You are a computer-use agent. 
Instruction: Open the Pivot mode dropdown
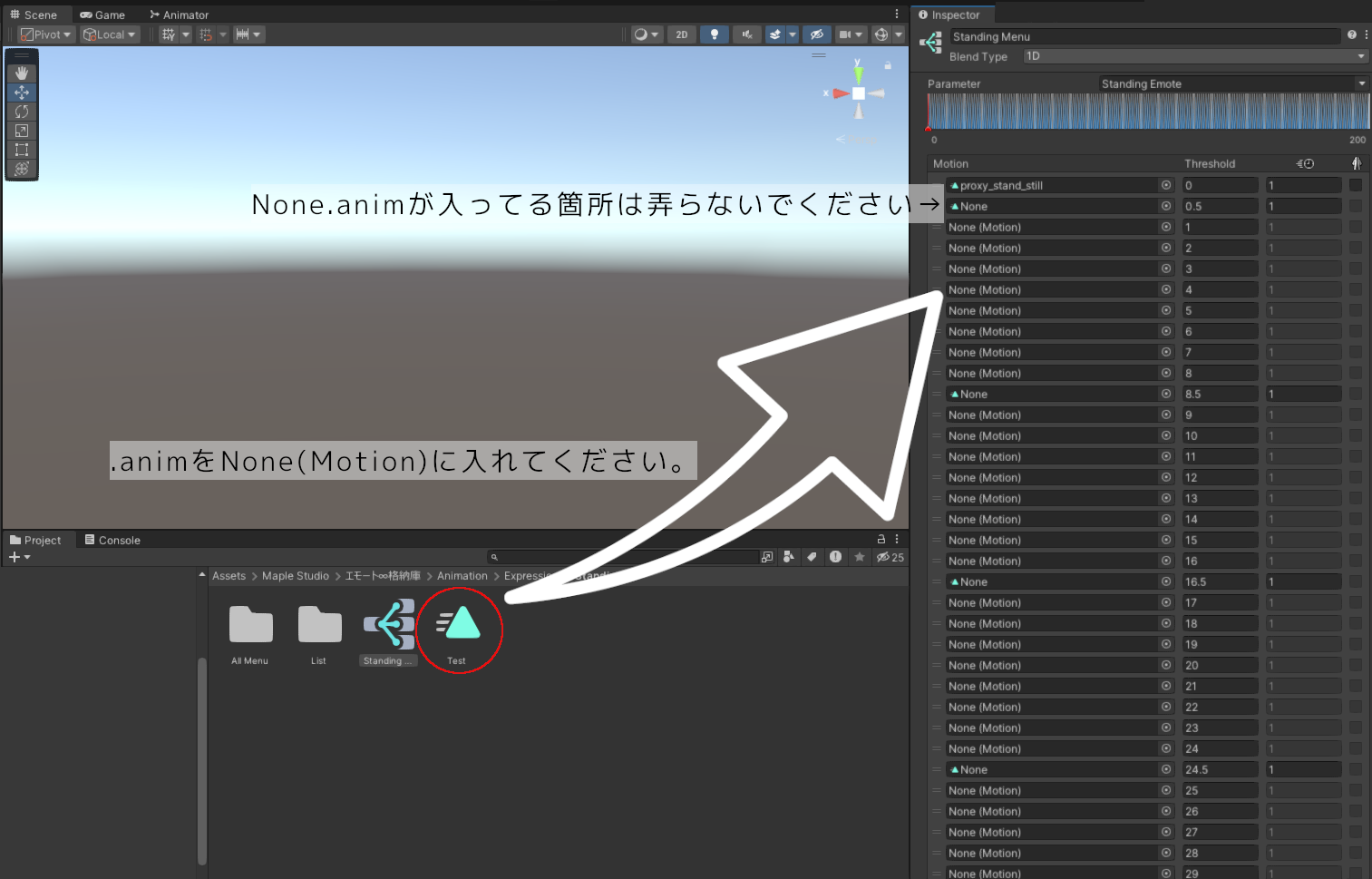pyautogui.click(x=45, y=34)
